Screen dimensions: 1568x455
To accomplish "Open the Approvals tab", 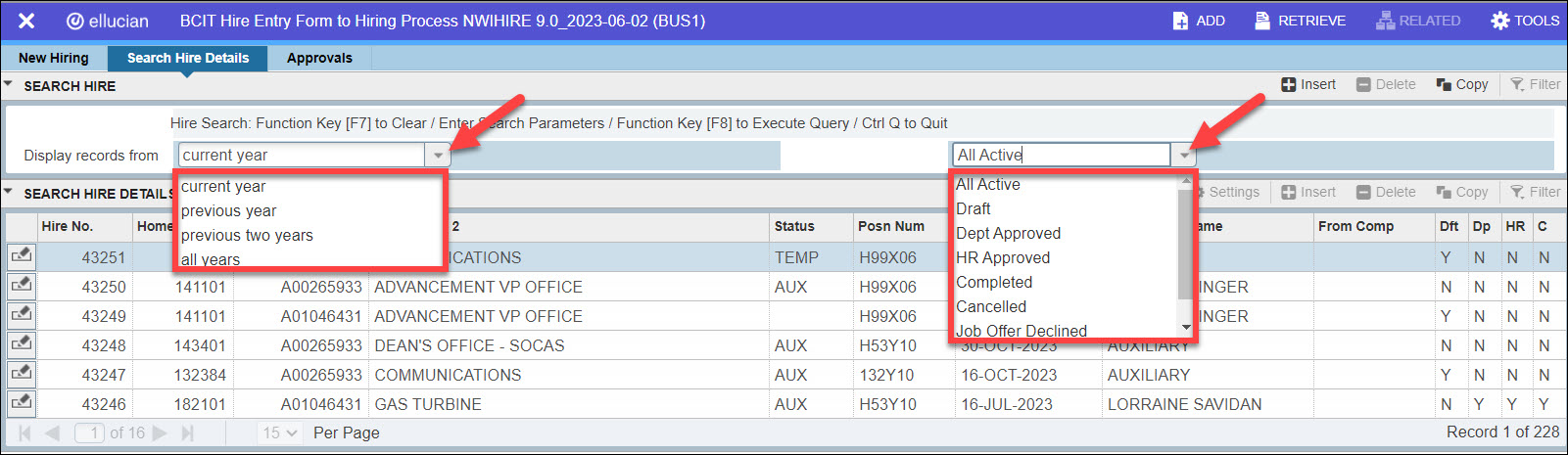I will [x=319, y=58].
